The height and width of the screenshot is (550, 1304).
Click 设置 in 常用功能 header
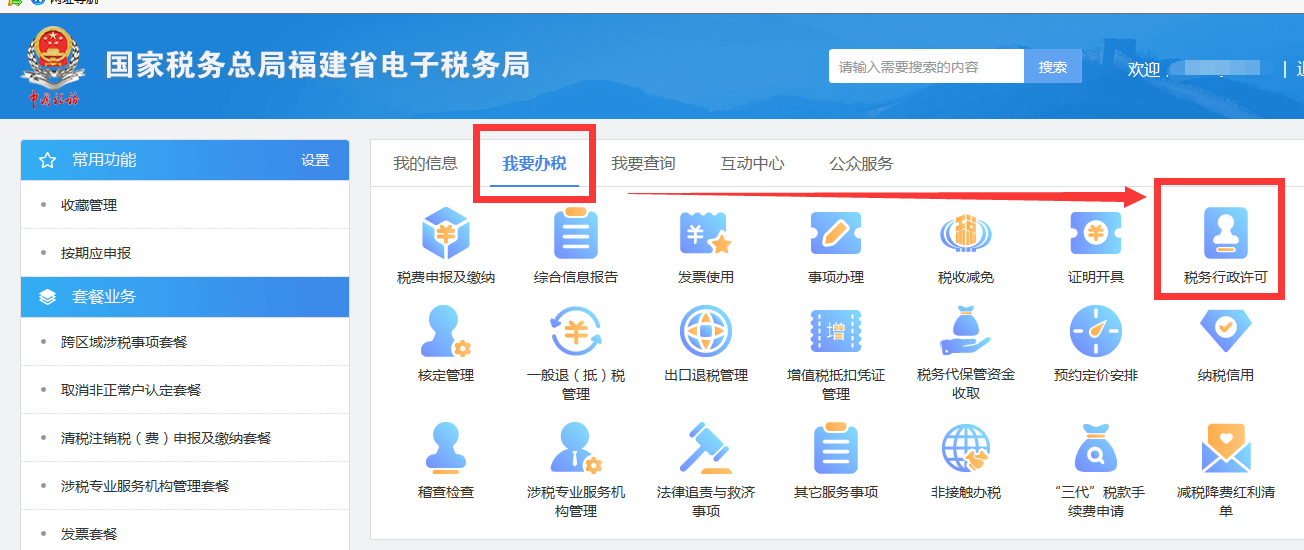(x=315, y=160)
